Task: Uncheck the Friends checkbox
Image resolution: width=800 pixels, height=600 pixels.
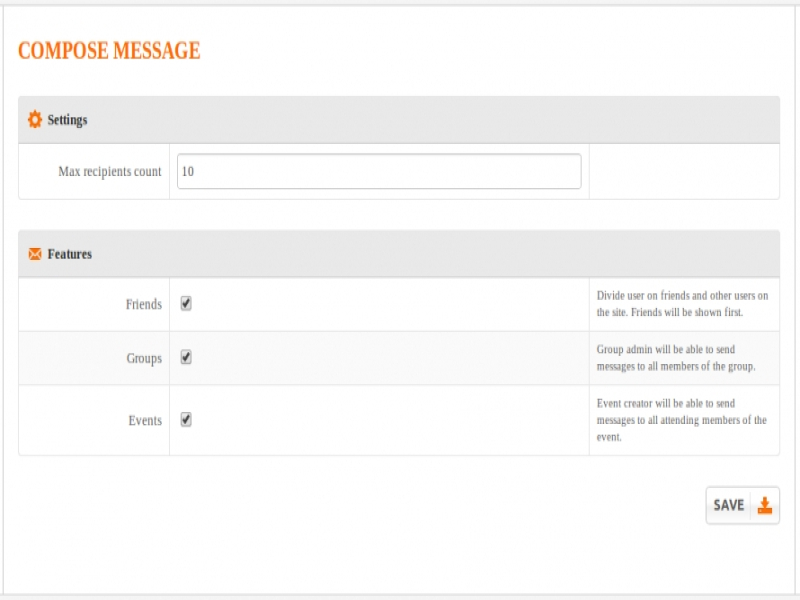Action: pyautogui.click(x=186, y=304)
